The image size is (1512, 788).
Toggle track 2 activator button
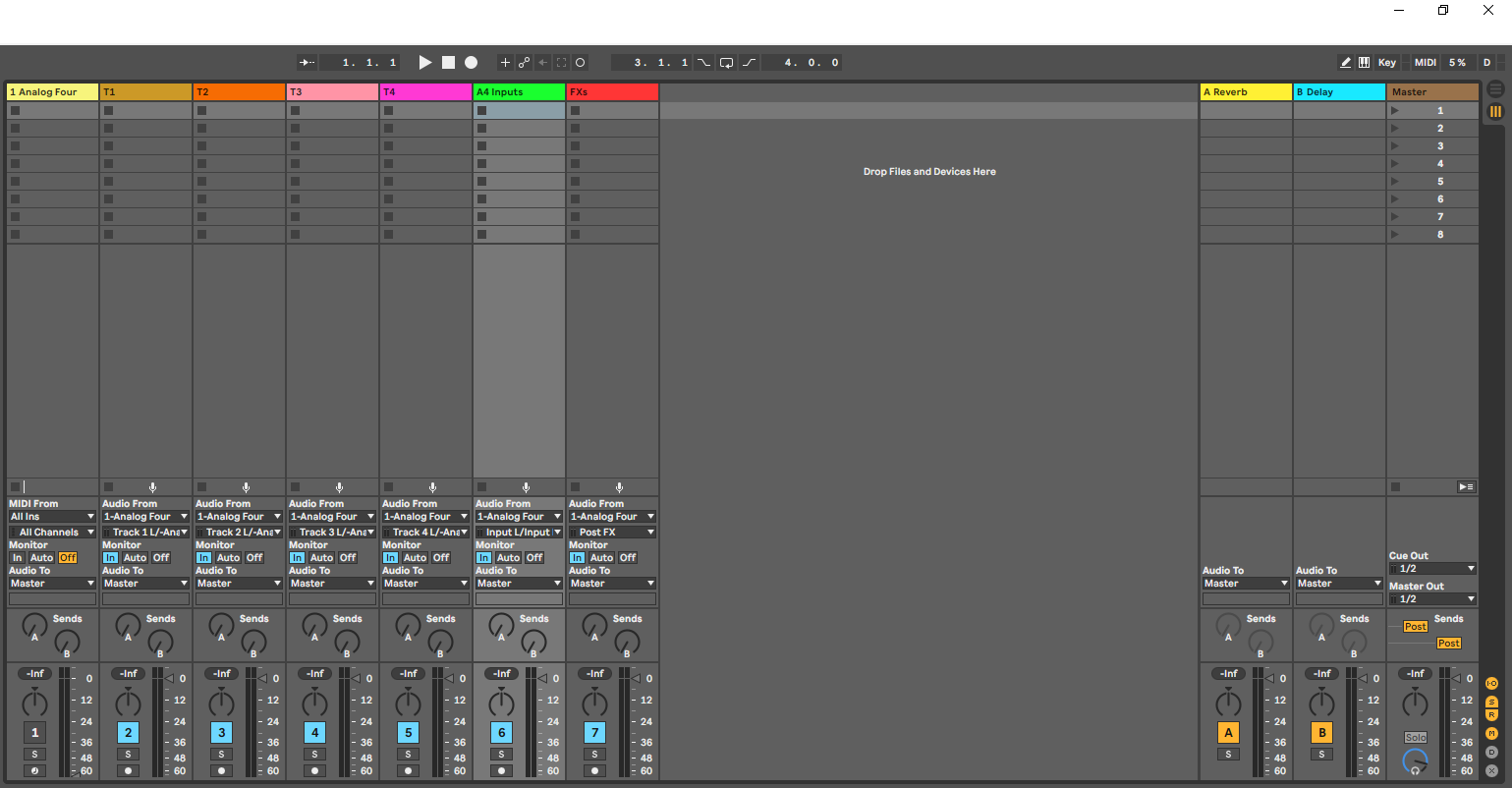[x=128, y=732]
